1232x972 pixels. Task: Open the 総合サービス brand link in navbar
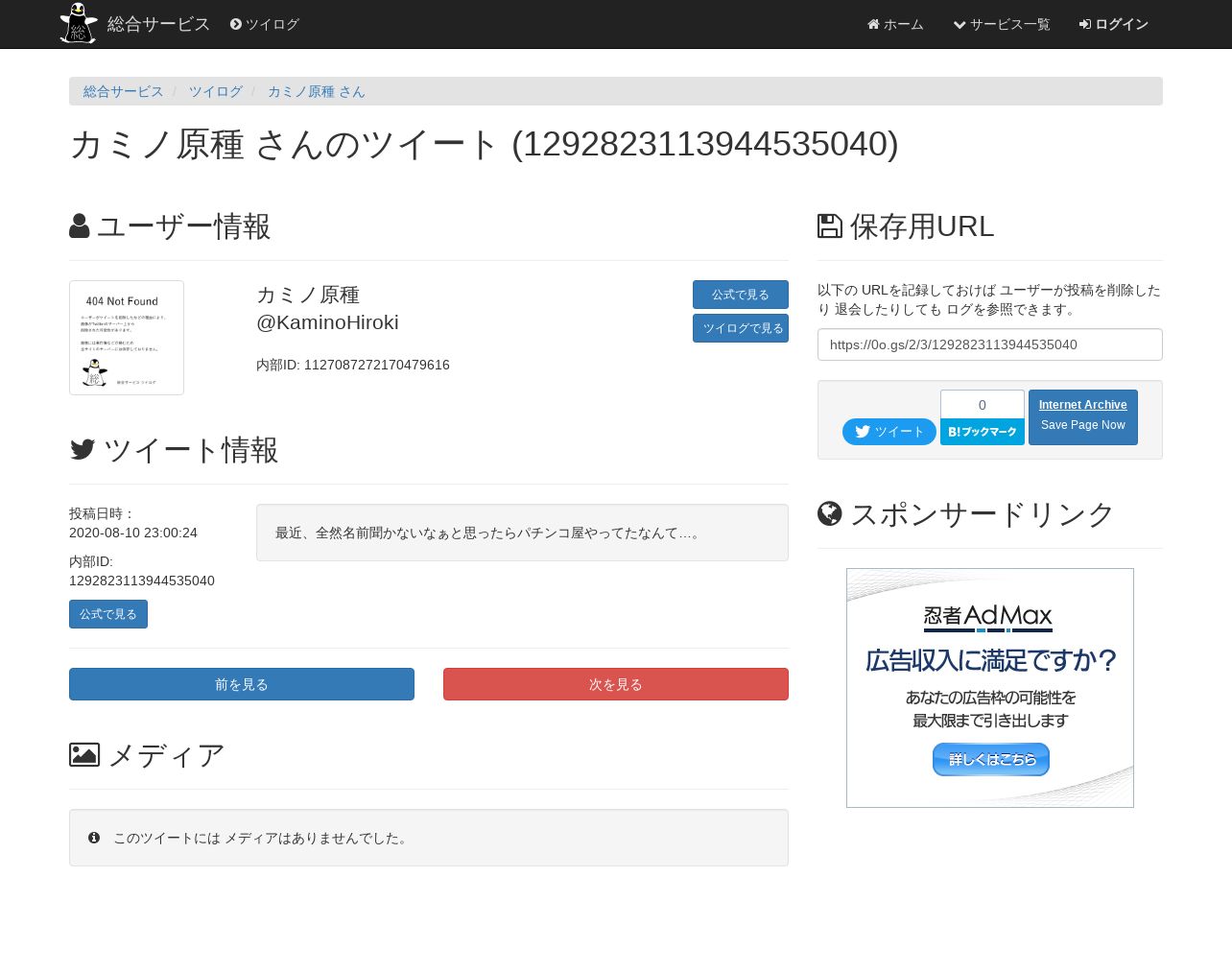(x=158, y=24)
